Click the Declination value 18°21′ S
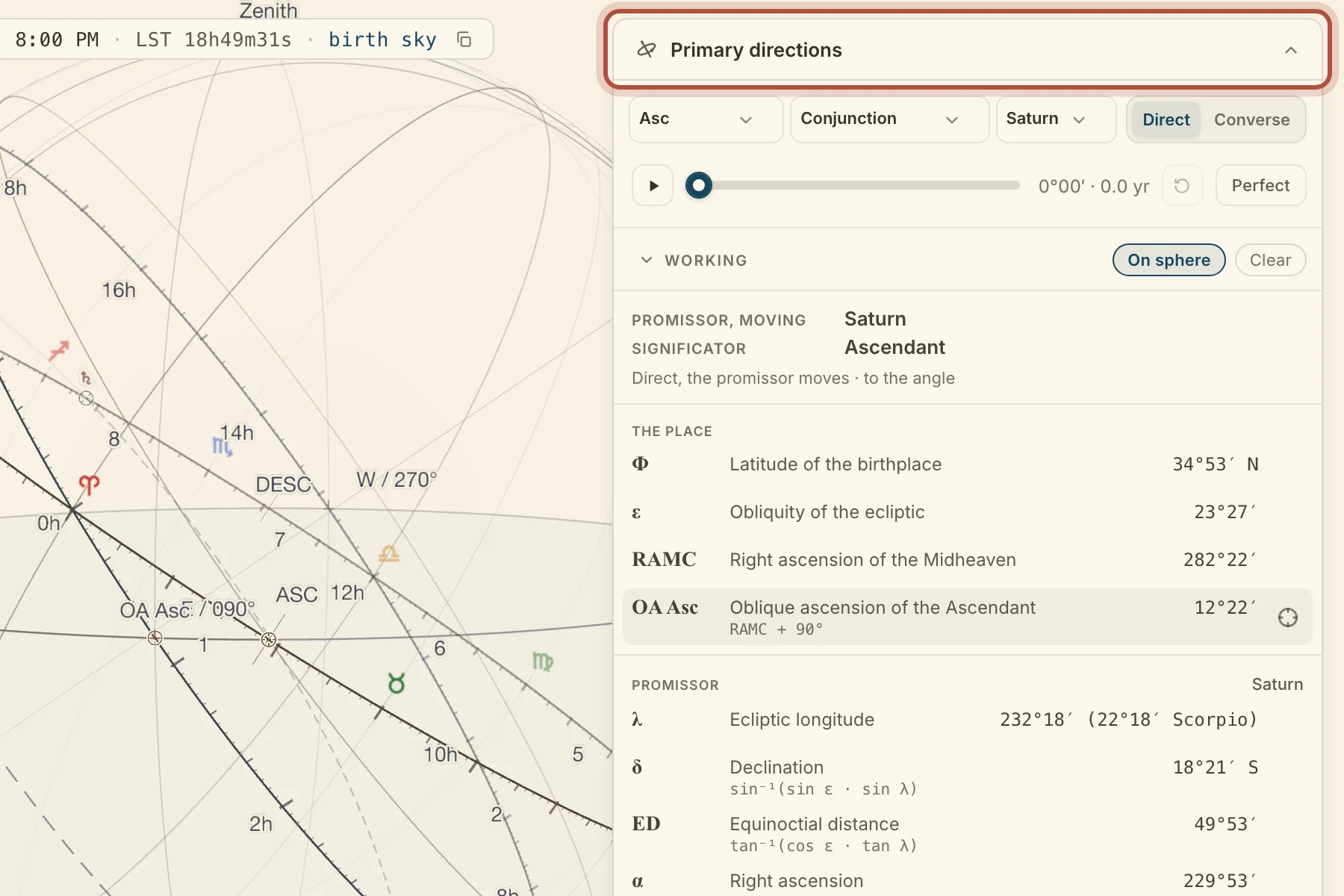The height and width of the screenshot is (896, 1344). pos(1216,768)
